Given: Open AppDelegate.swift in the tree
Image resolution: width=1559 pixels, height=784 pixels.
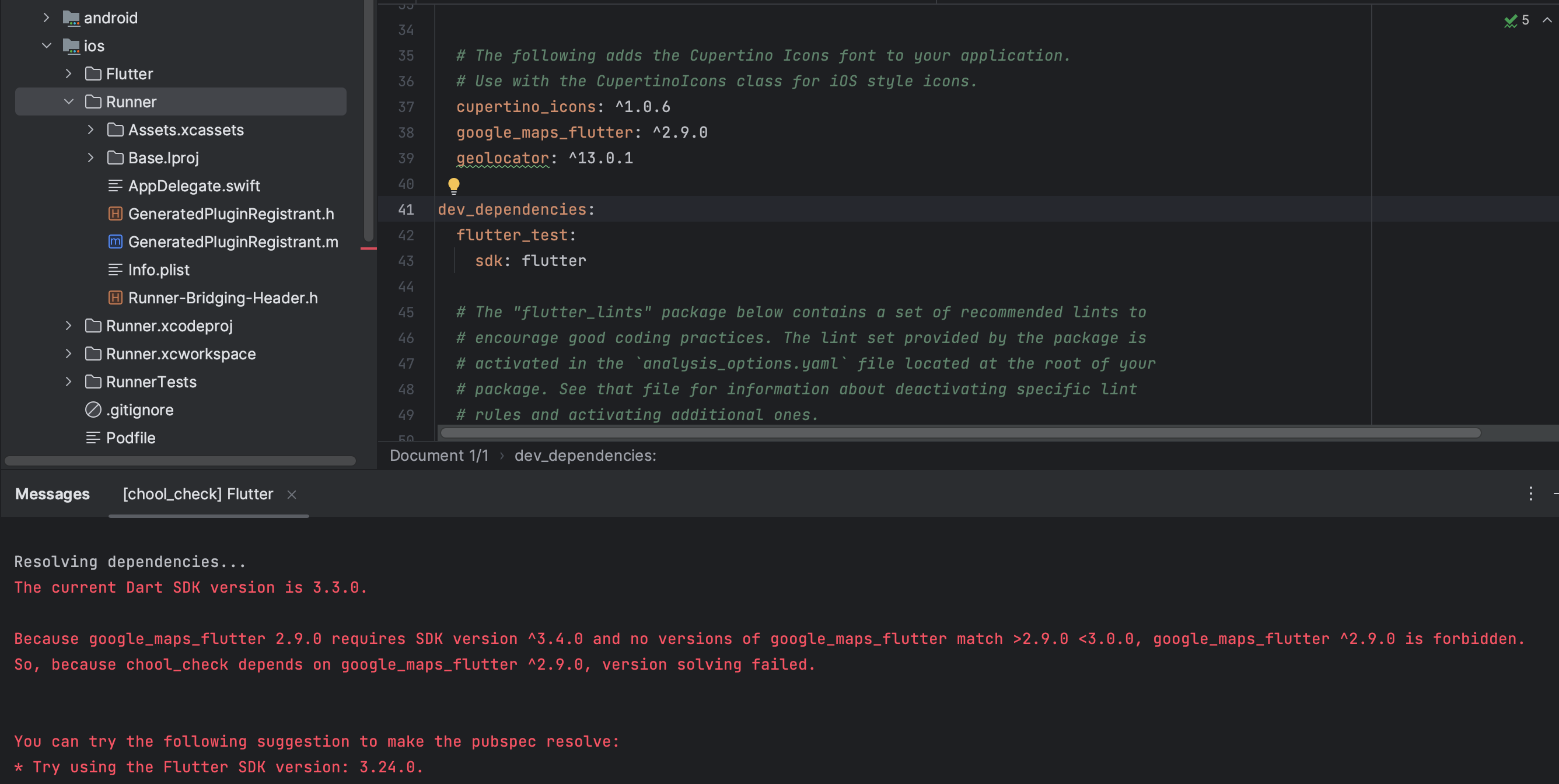Looking at the screenshot, I should 194,185.
